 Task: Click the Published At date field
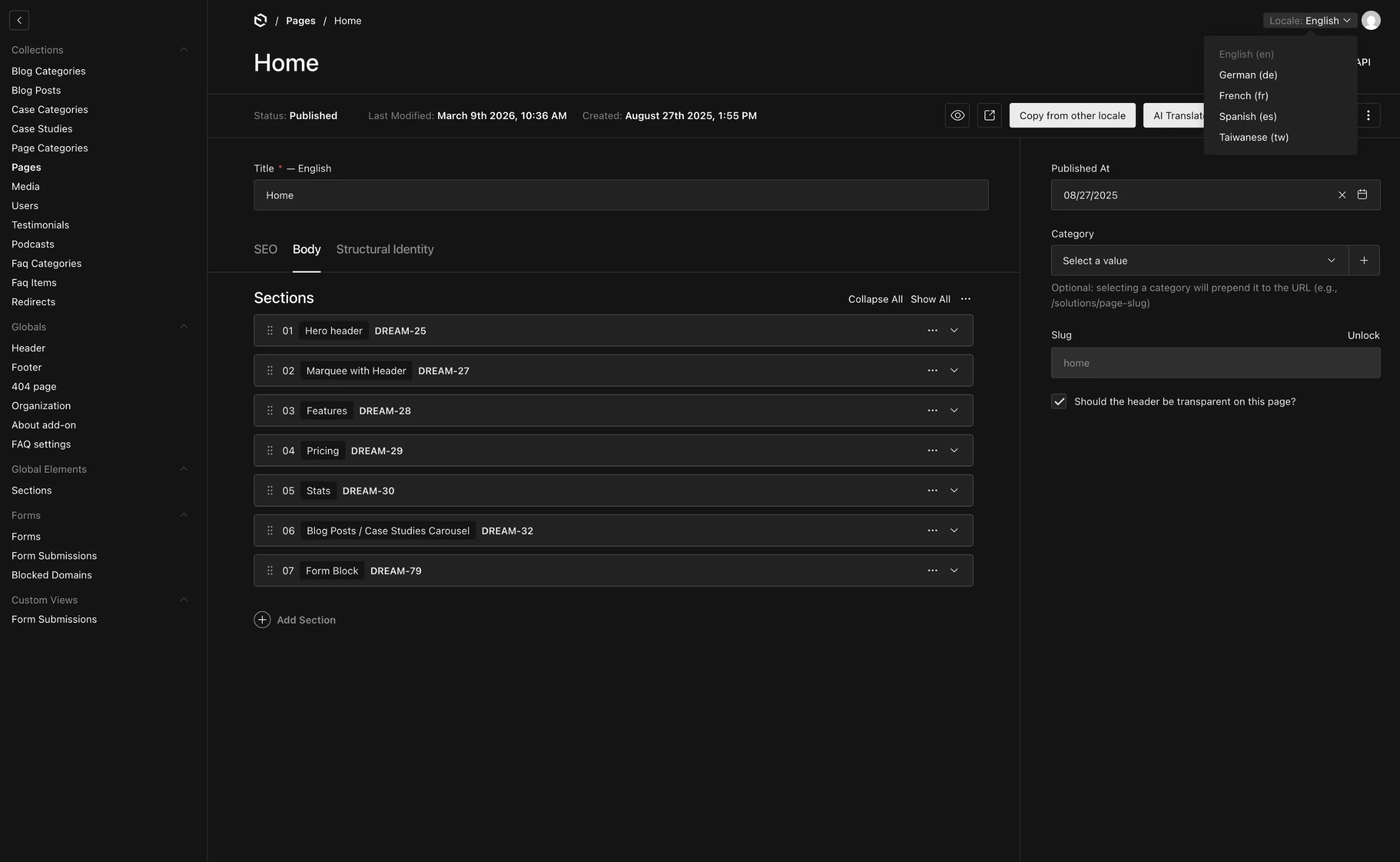tap(1215, 195)
